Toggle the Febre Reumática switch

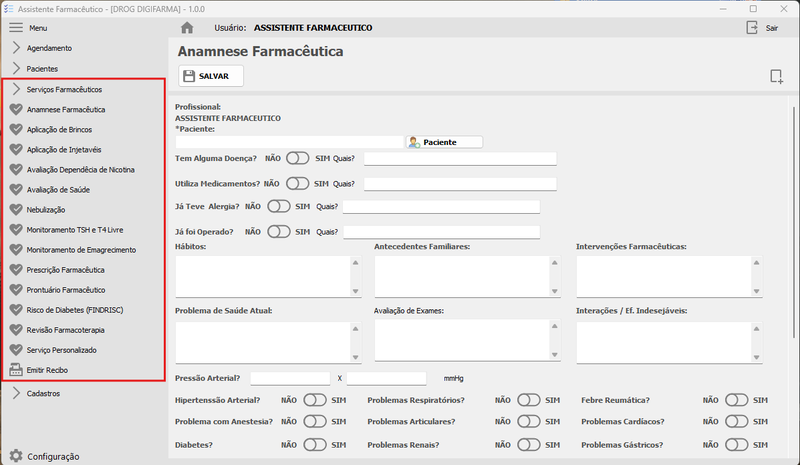pos(737,400)
